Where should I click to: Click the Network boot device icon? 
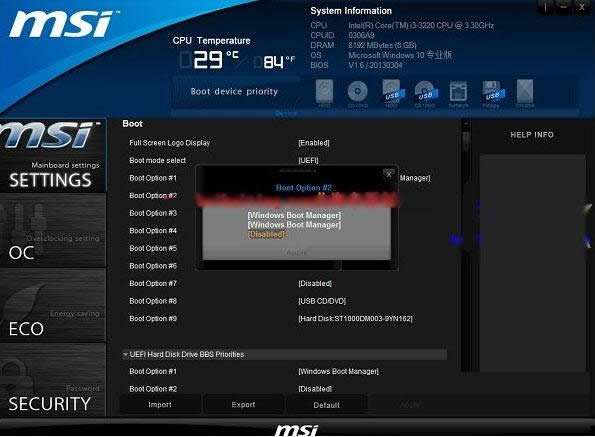(458, 92)
